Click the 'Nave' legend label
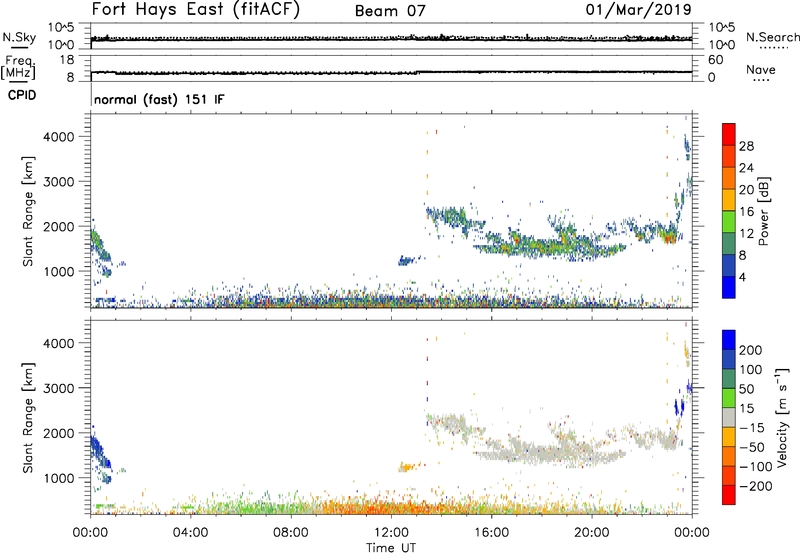800x554 pixels. click(x=761, y=69)
